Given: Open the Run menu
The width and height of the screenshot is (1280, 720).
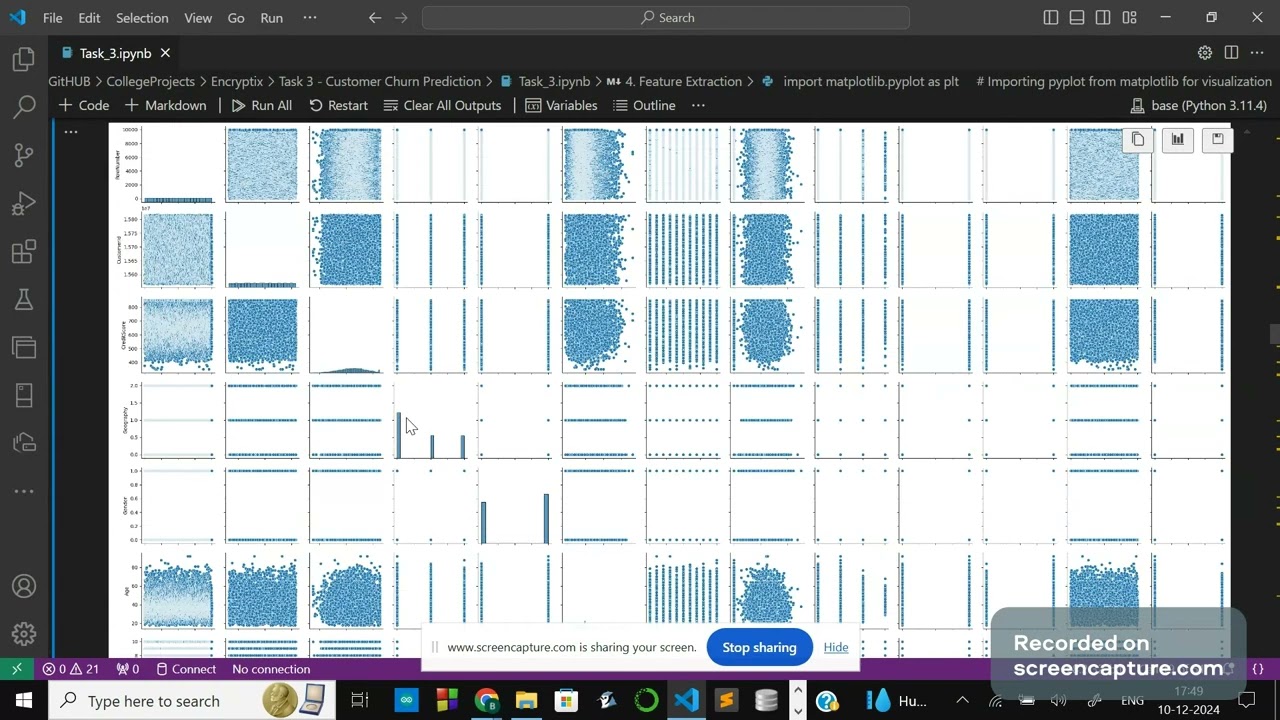Looking at the screenshot, I should point(271,18).
